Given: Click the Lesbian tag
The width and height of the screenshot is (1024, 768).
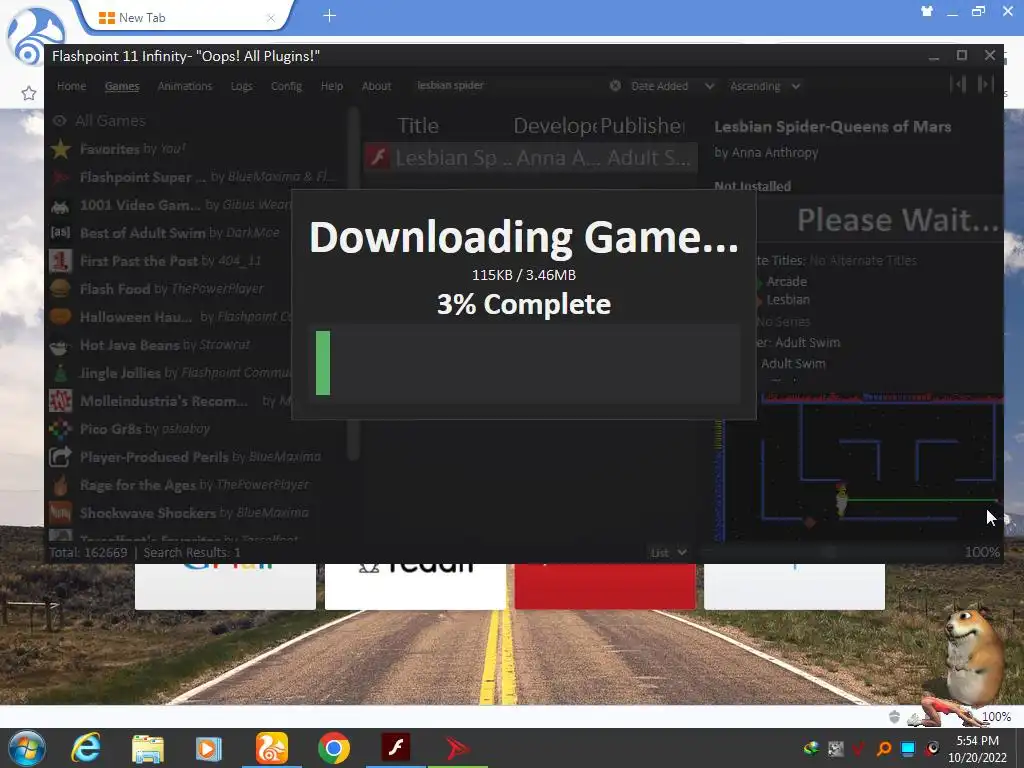Looking at the screenshot, I should point(788,300).
